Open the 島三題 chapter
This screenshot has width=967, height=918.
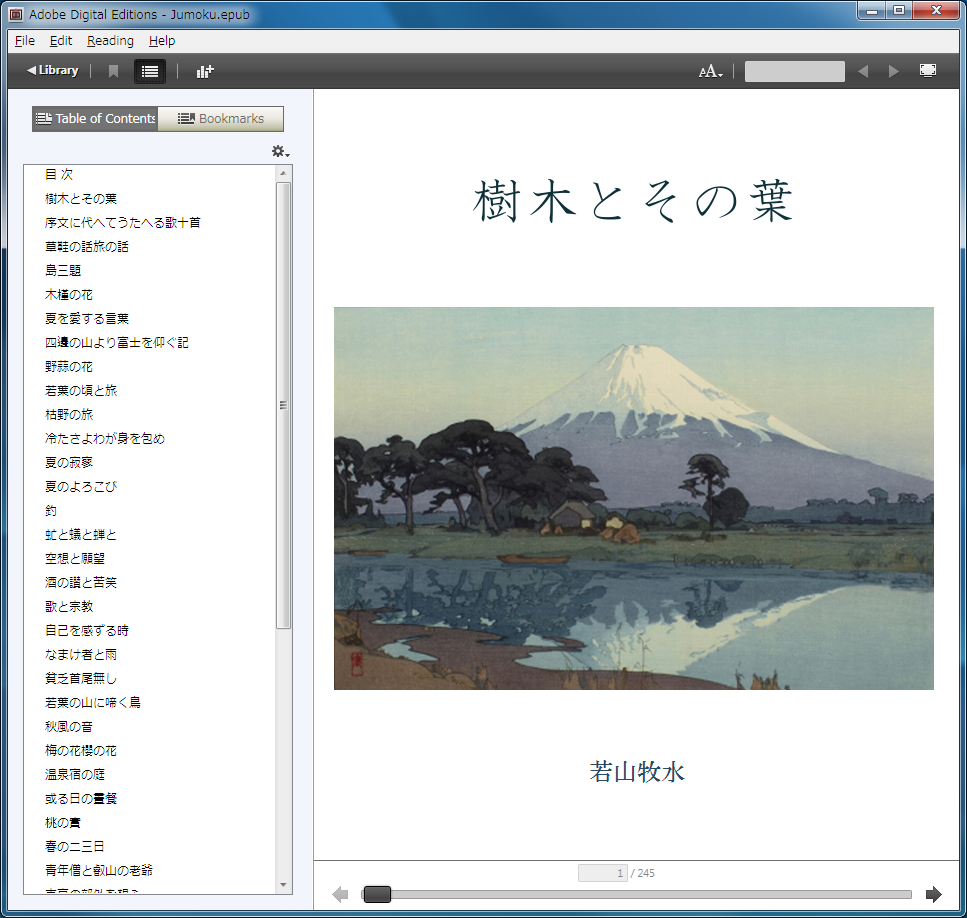click(x=63, y=271)
